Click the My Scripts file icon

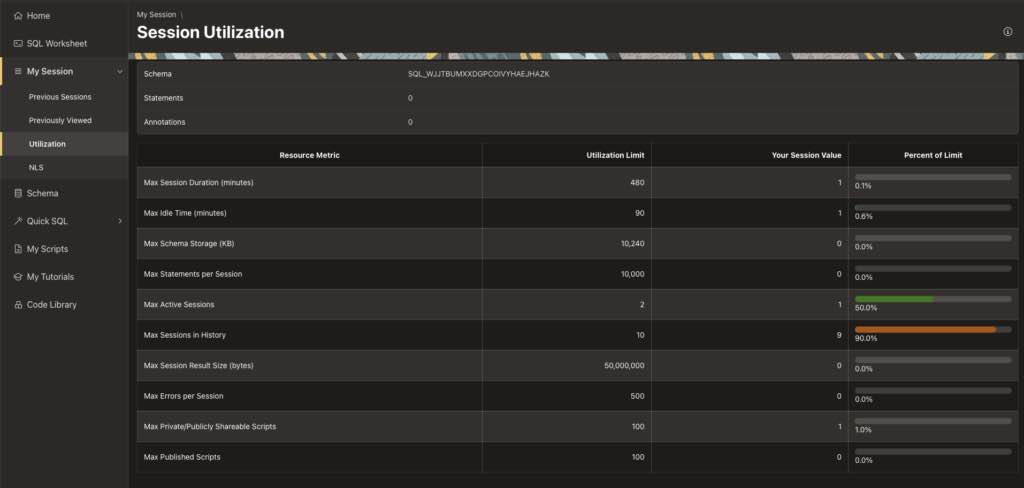point(18,249)
